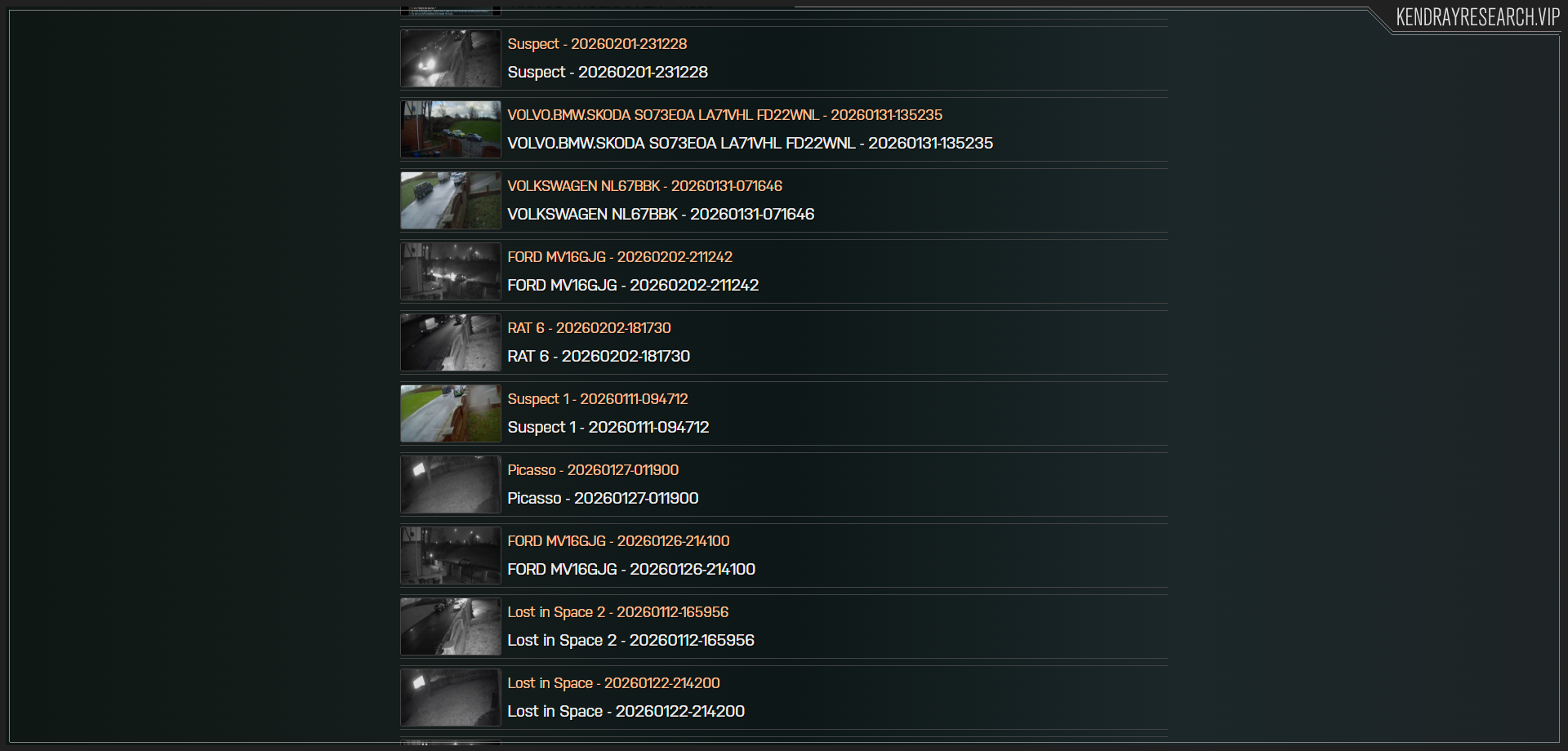Open orange link Lost in Space - 20260122-214200
The image size is (1568, 751).
click(613, 683)
